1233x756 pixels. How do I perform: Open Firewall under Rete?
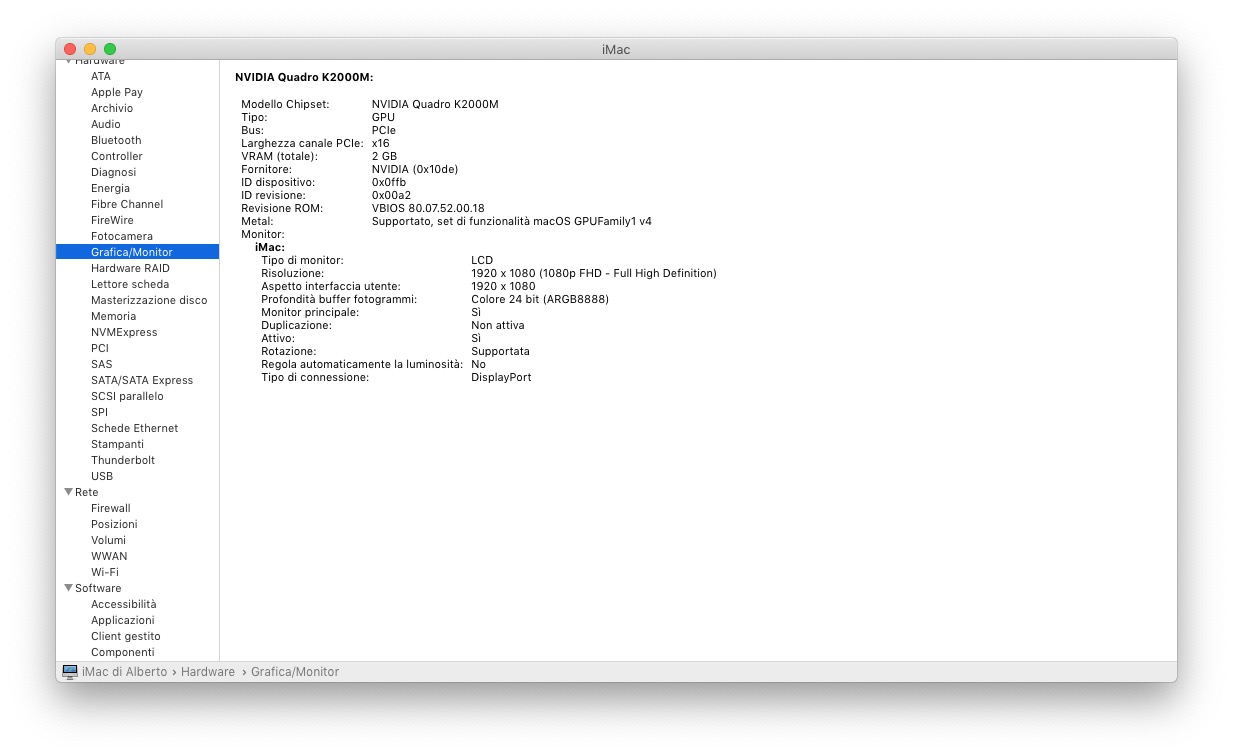pyautogui.click(x=111, y=508)
